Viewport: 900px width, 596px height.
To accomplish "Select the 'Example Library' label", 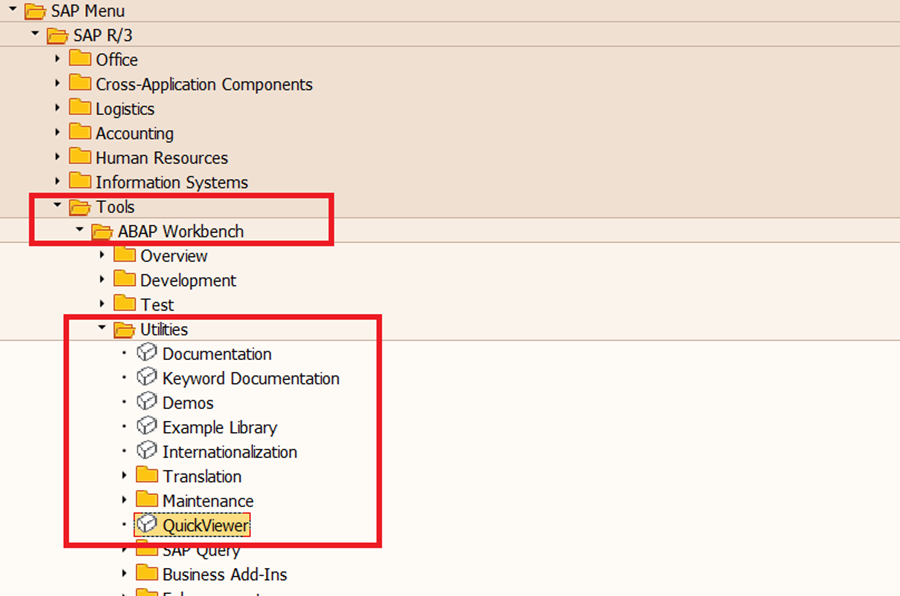I will 220,428.
